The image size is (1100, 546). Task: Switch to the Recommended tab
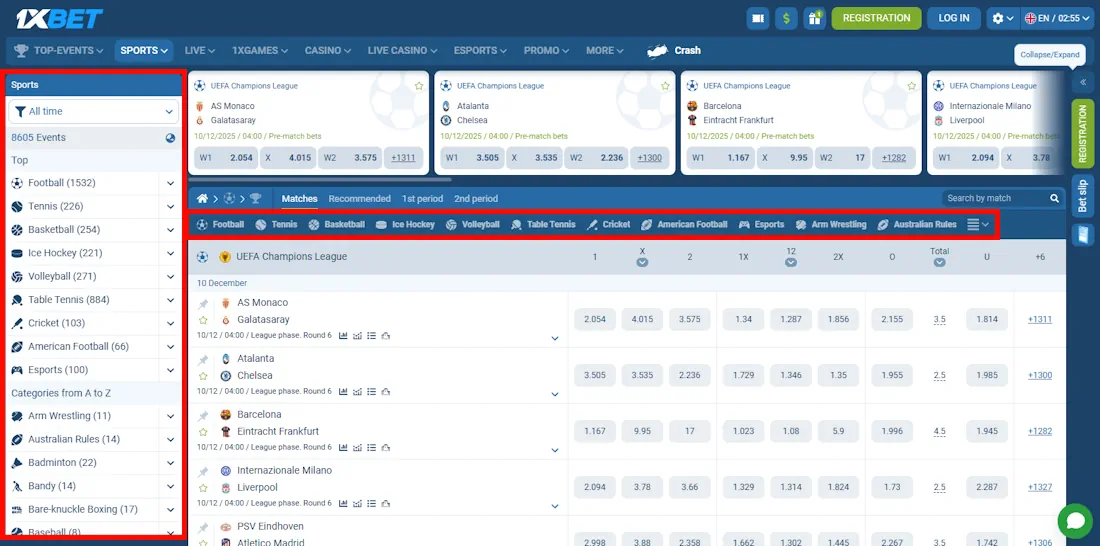(359, 199)
